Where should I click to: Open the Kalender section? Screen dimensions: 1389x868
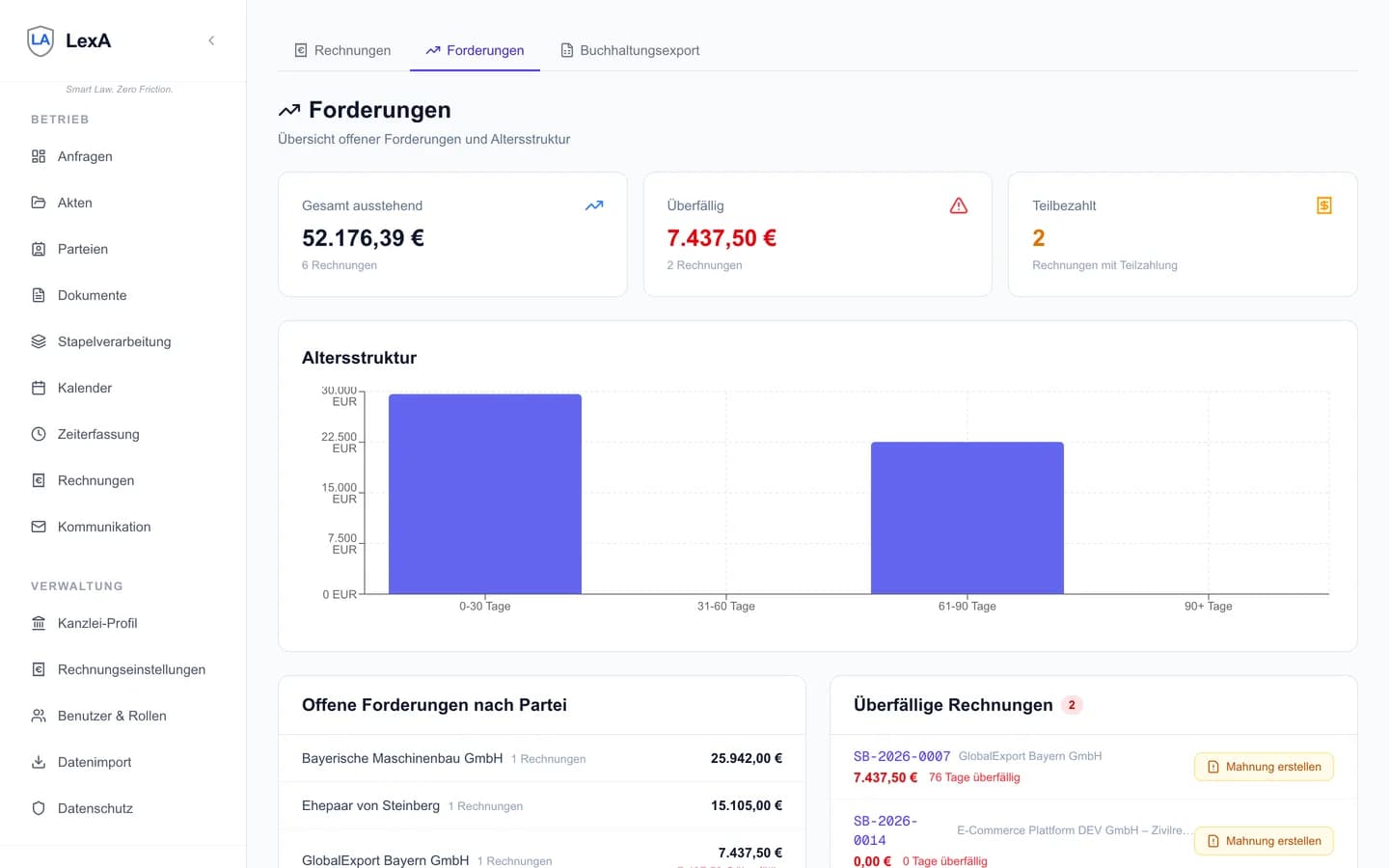[x=85, y=388]
